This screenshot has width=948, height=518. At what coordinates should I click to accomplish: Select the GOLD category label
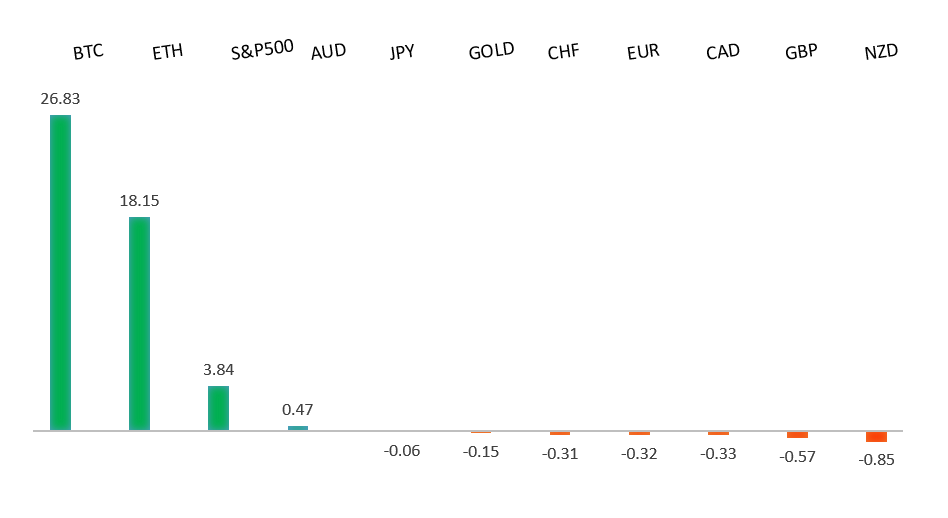click(491, 50)
